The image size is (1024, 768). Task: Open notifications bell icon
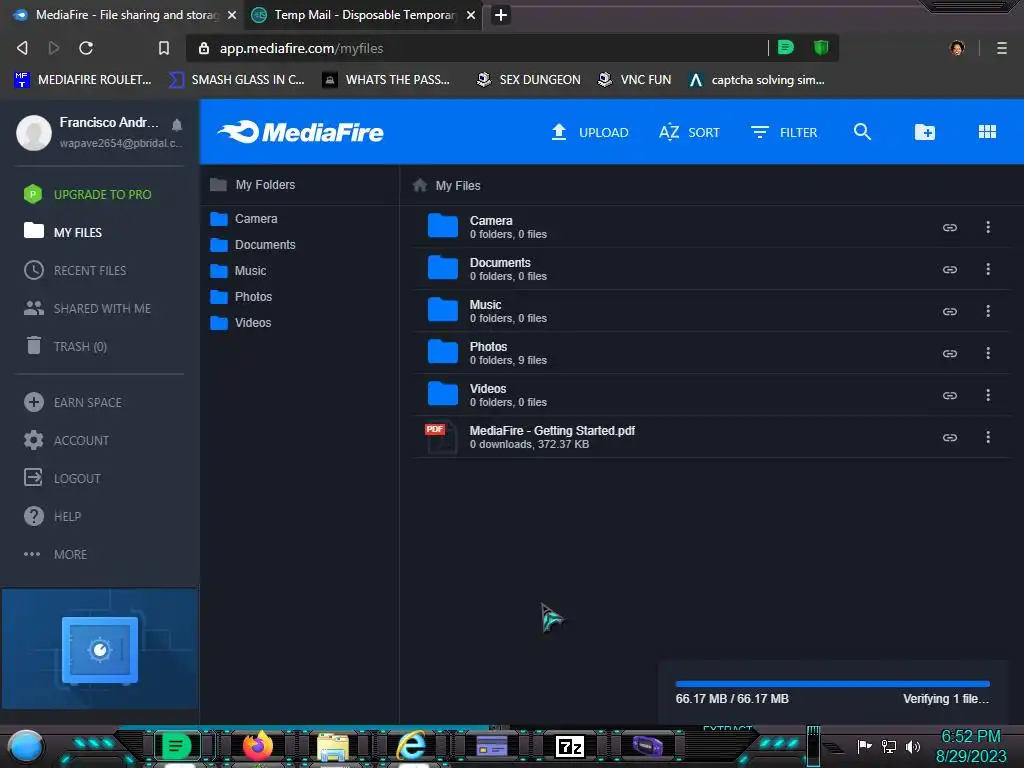click(176, 124)
